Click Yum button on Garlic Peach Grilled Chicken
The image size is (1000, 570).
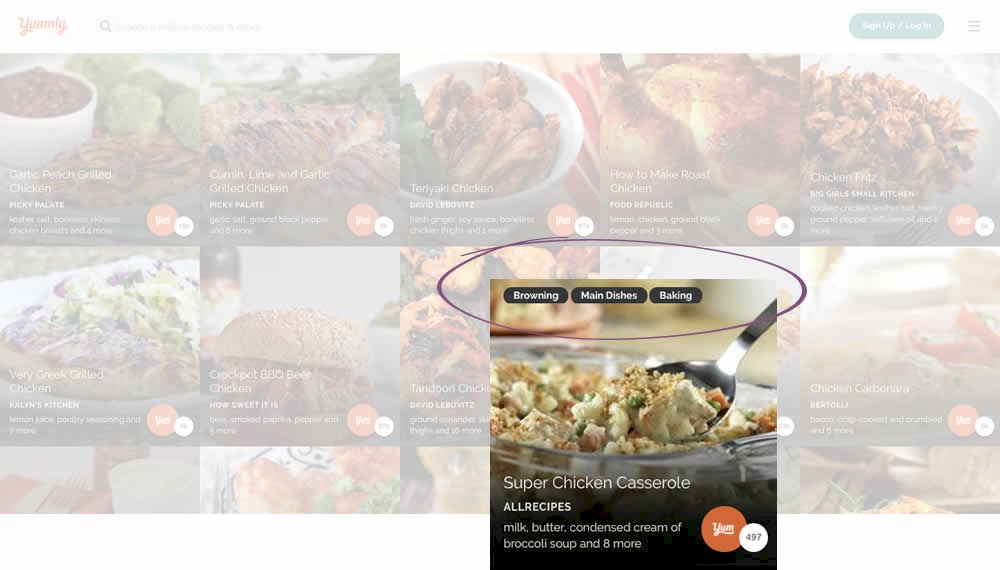point(162,220)
